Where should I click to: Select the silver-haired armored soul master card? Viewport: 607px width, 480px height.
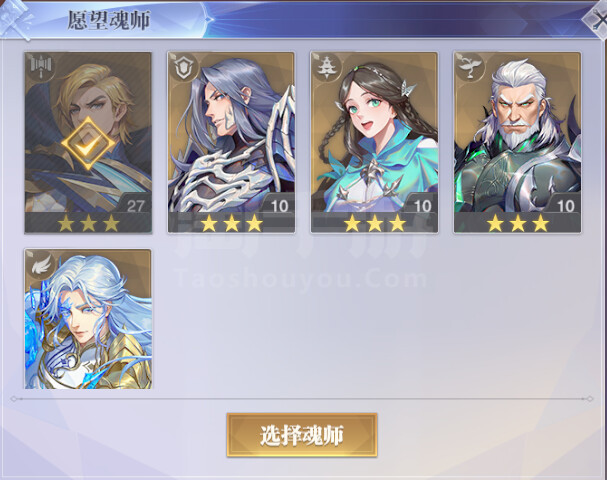[x=231, y=142]
